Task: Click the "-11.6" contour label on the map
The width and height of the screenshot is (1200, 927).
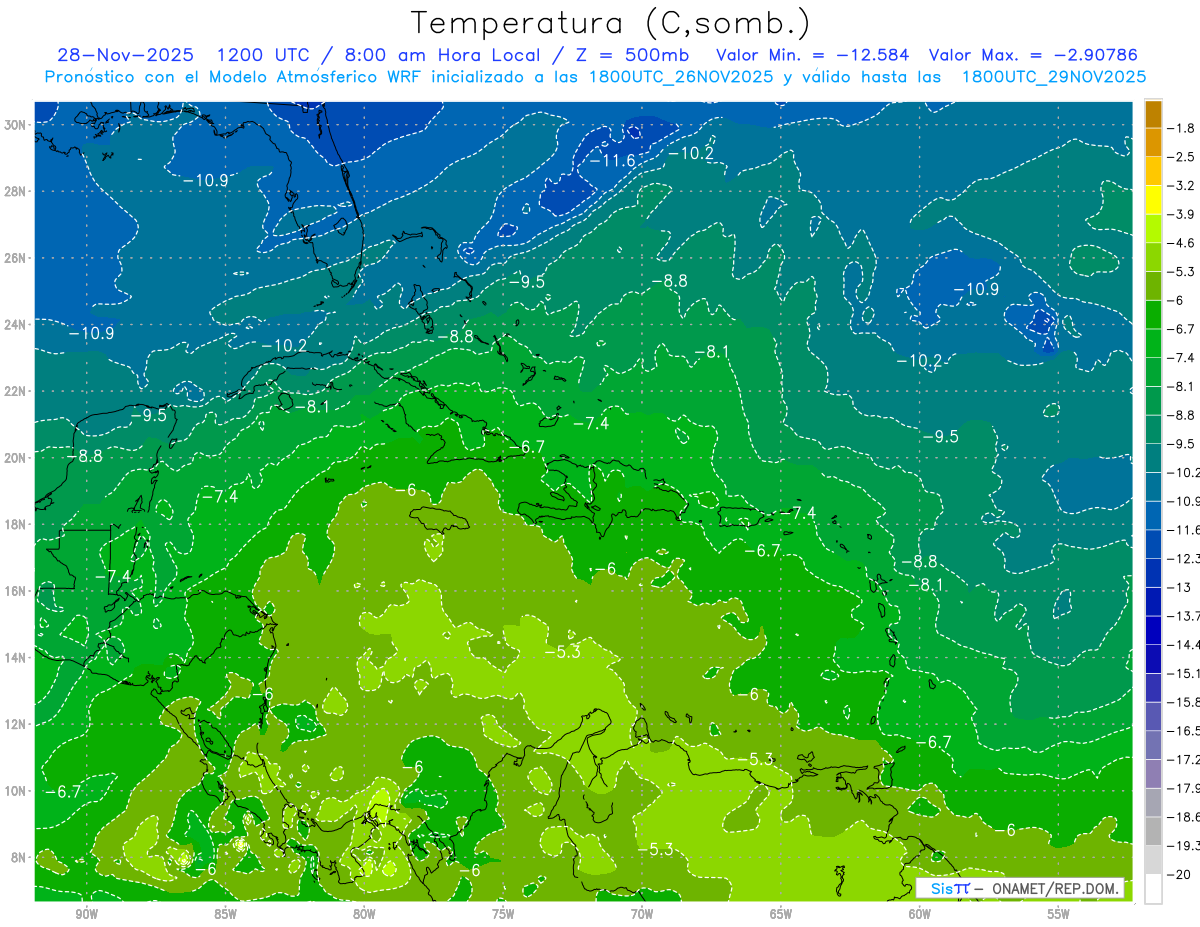Action: pyautogui.click(x=612, y=161)
